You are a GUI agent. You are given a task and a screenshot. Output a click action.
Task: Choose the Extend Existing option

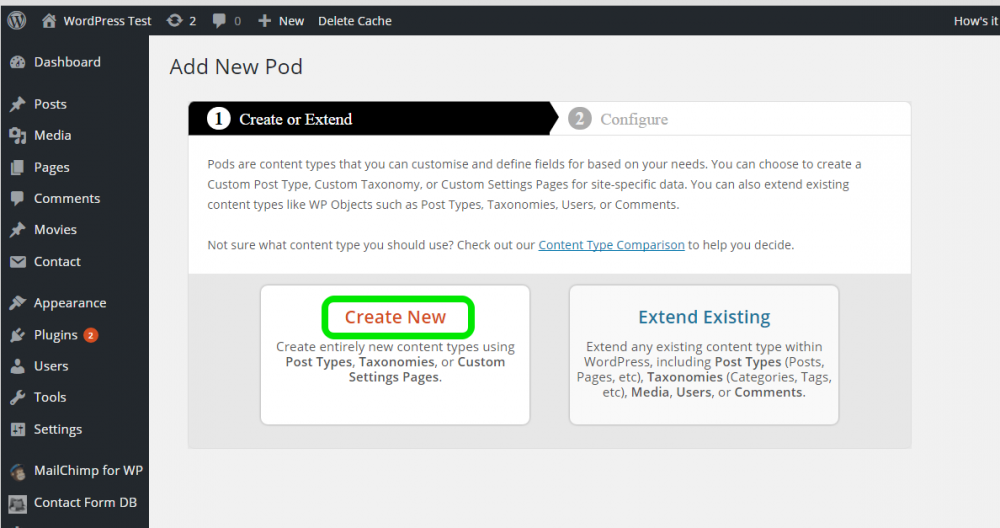[x=704, y=317]
